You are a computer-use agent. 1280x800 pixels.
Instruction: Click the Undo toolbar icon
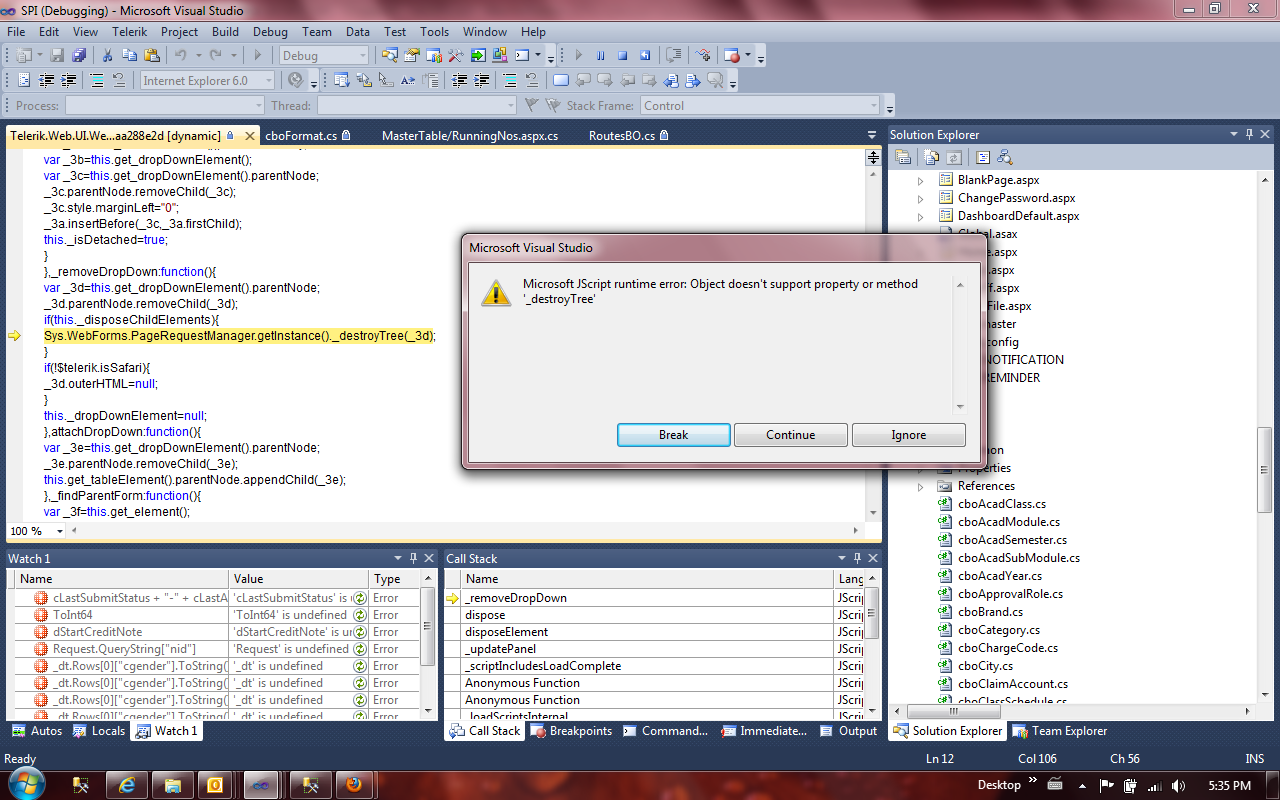click(x=181, y=55)
